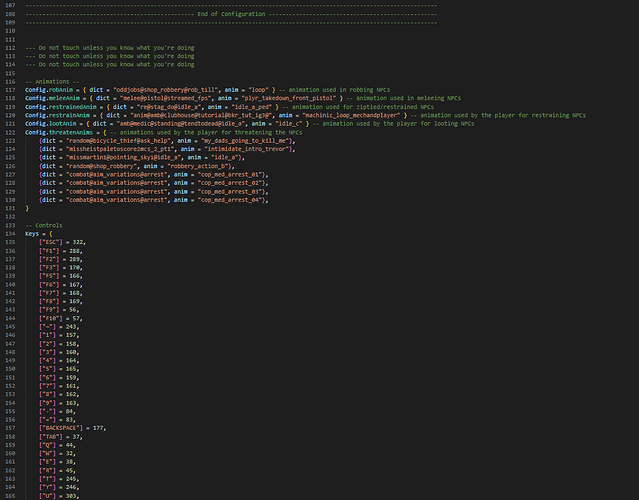Click the '-- Controls' comment

44,225
